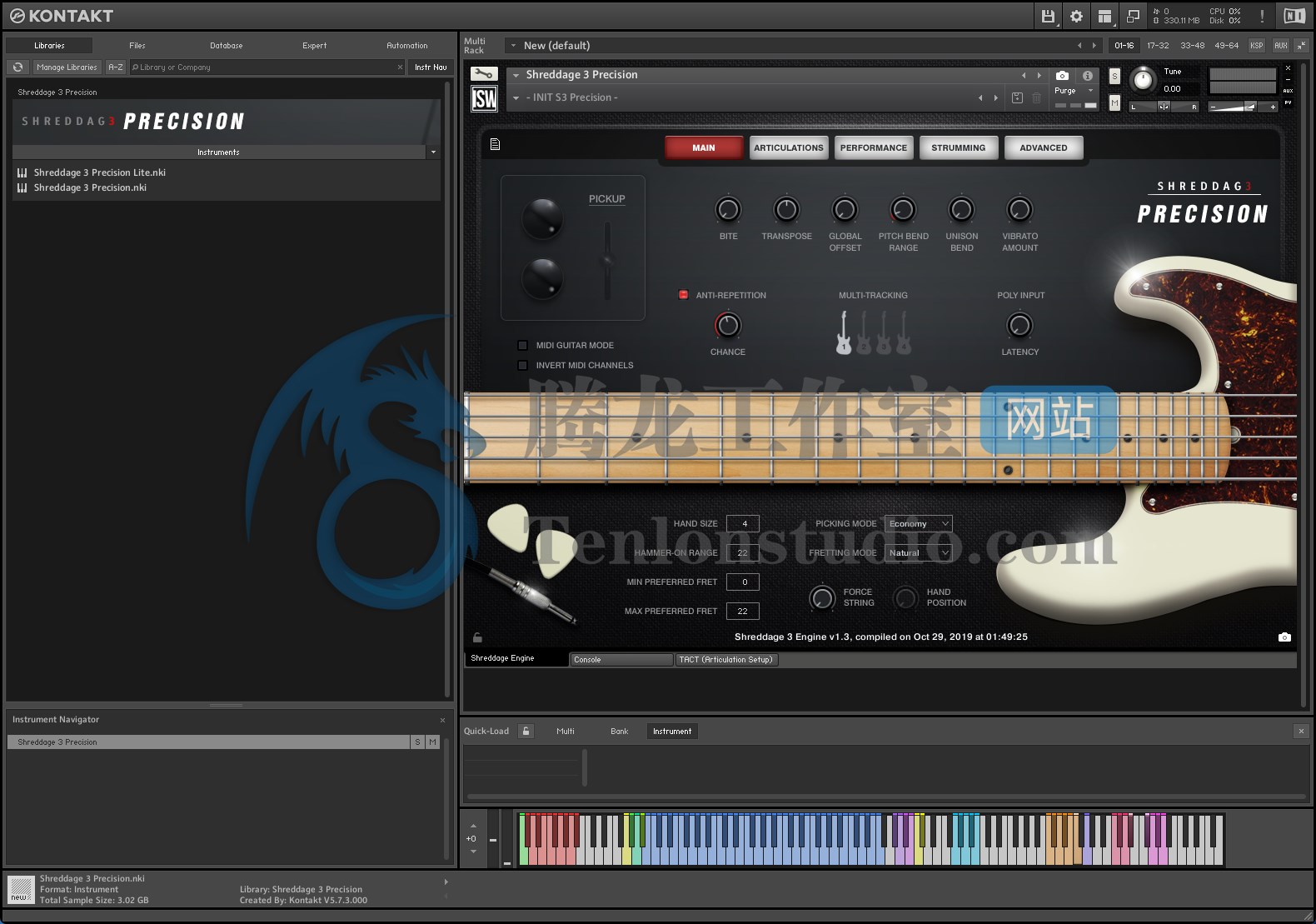The height and width of the screenshot is (924, 1316).
Task: Click the multi-tracking guitars icon
Action: [x=873, y=332]
